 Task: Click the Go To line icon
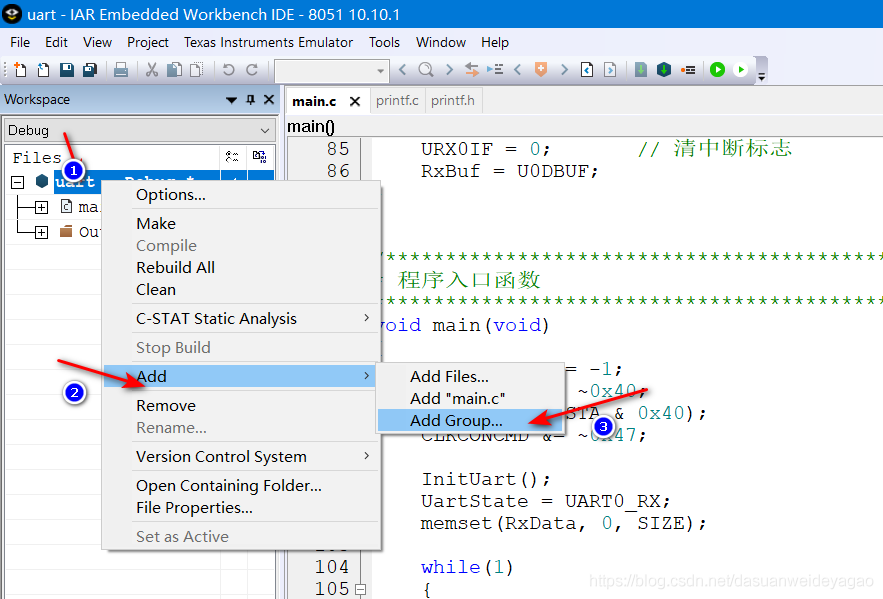[495, 70]
